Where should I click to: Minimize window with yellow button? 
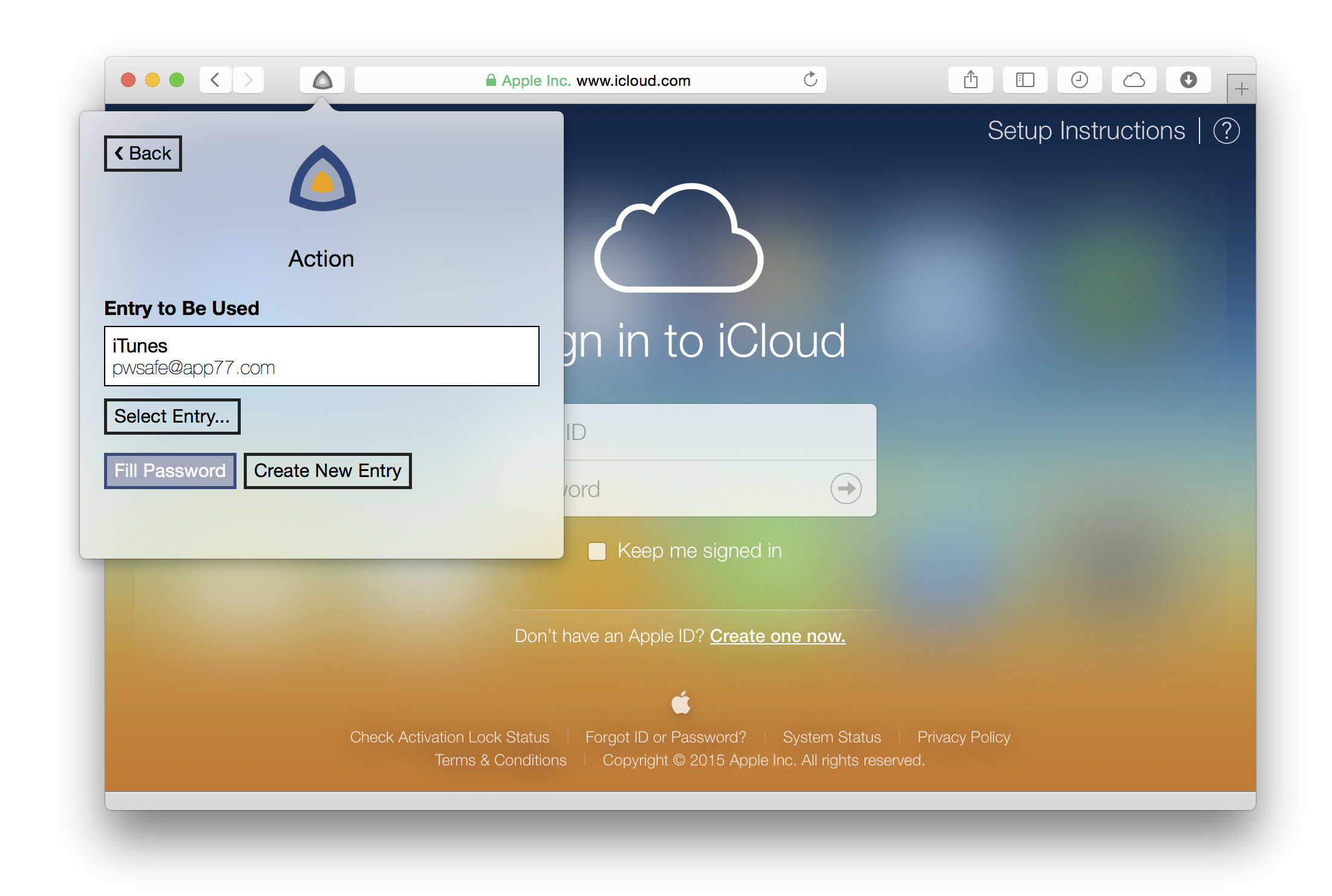(152, 80)
